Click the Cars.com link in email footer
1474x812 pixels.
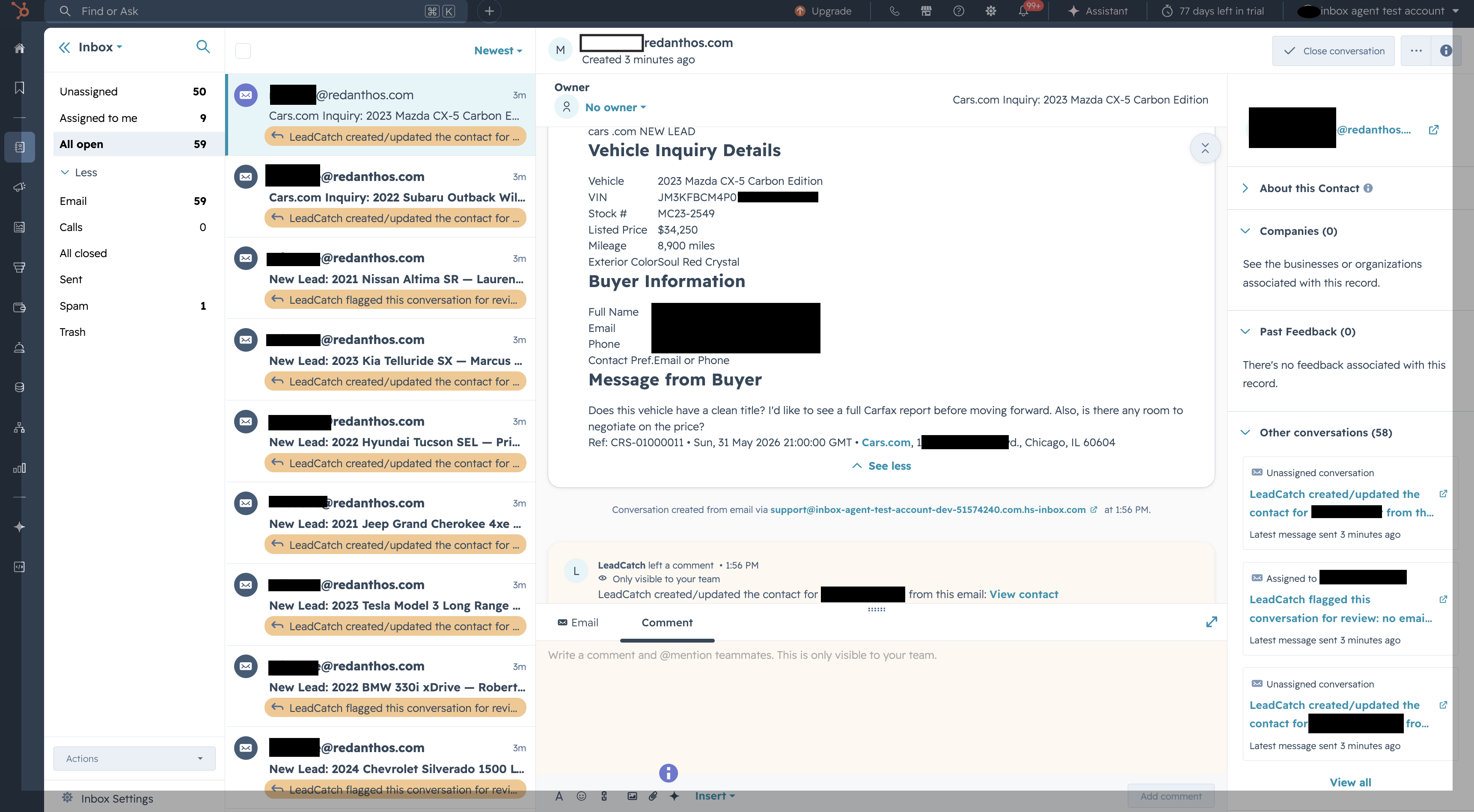(886, 442)
